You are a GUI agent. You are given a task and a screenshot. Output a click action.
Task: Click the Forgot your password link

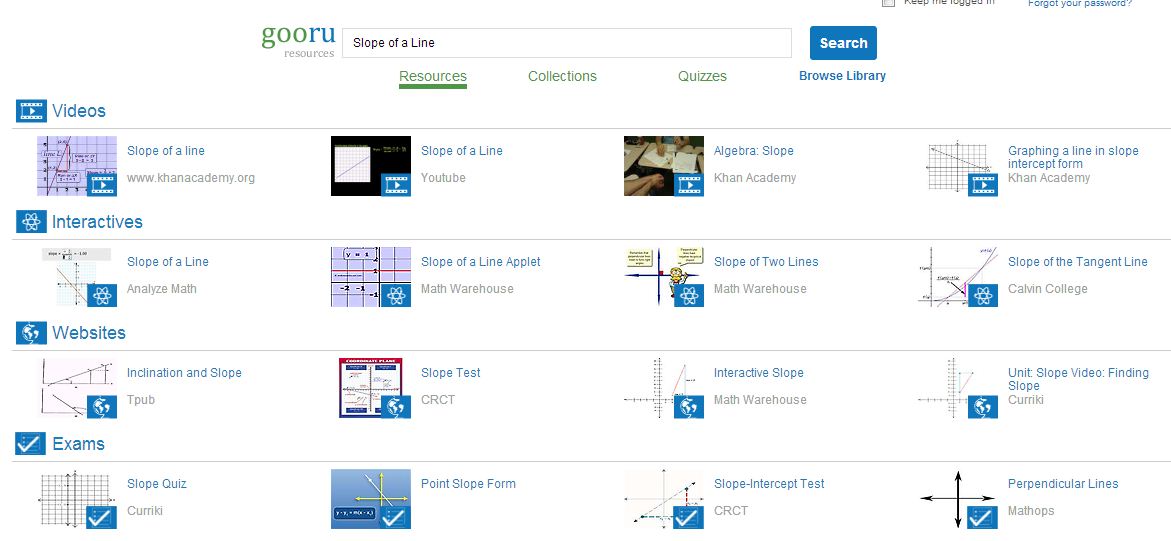tap(1080, 3)
